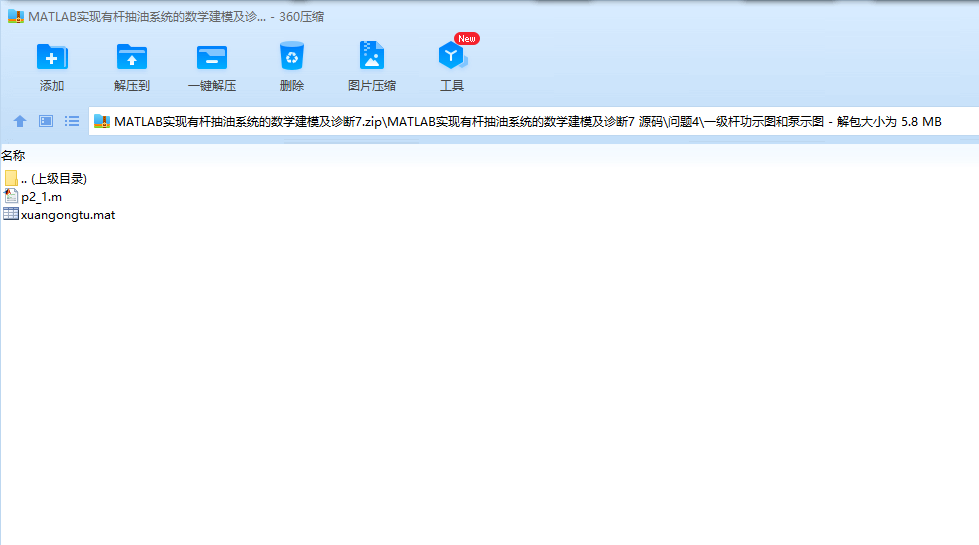Switch to the icon view mode button
The image size is (979, 545).
pos(46,121)
